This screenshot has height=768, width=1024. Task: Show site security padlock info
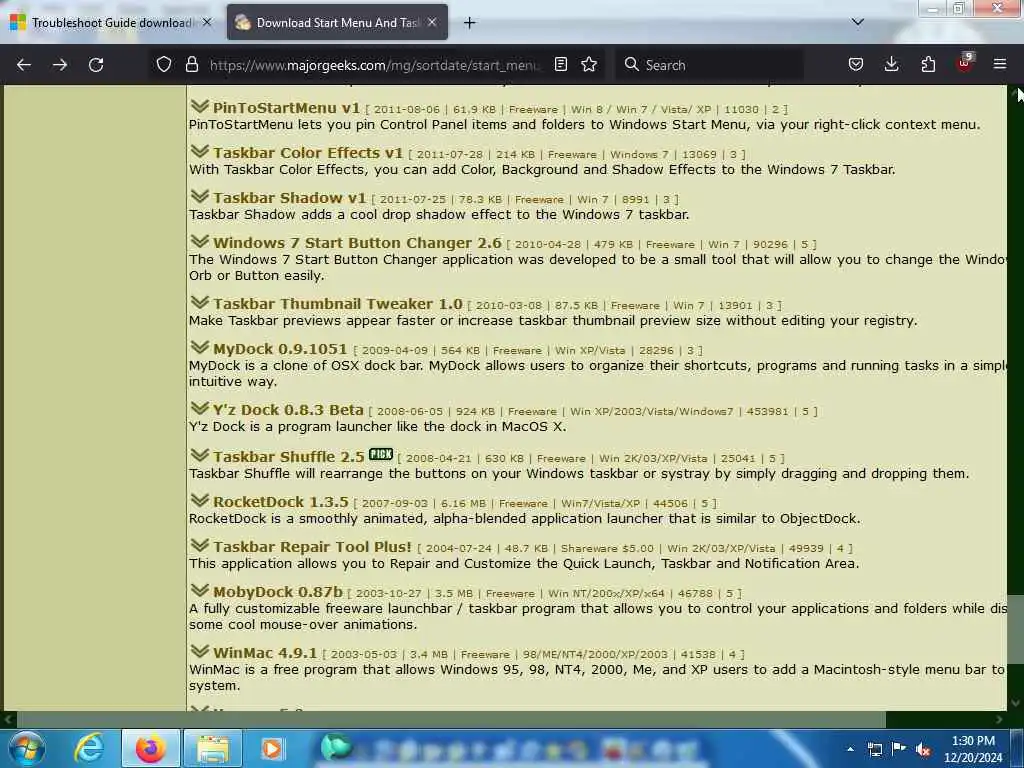191,64
